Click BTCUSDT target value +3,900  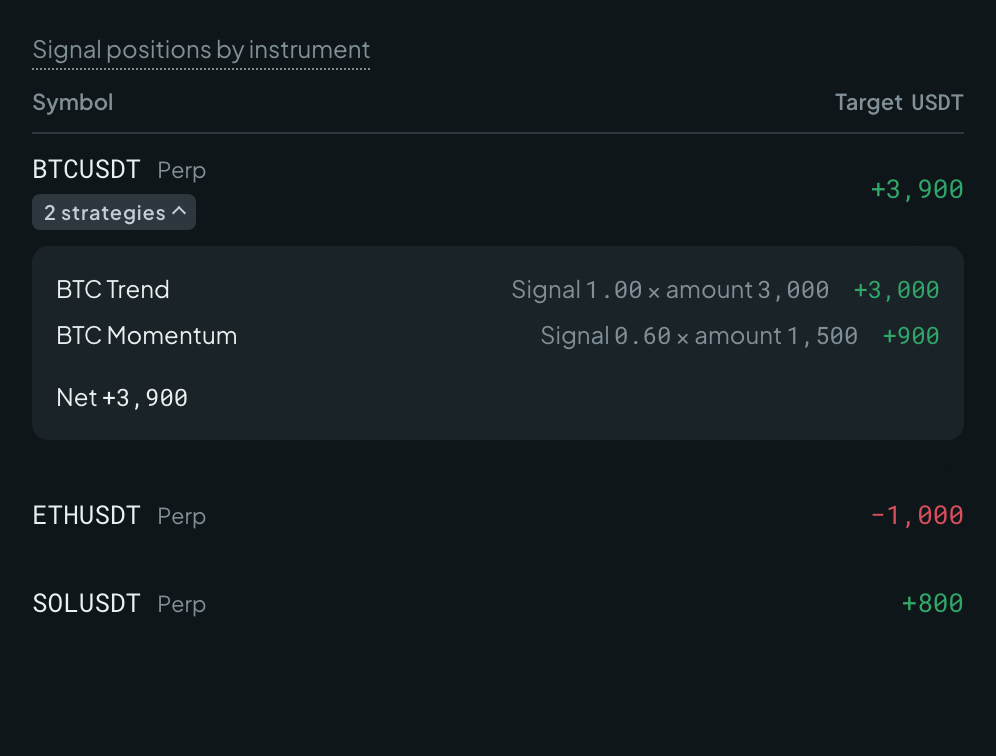[917, 189]
